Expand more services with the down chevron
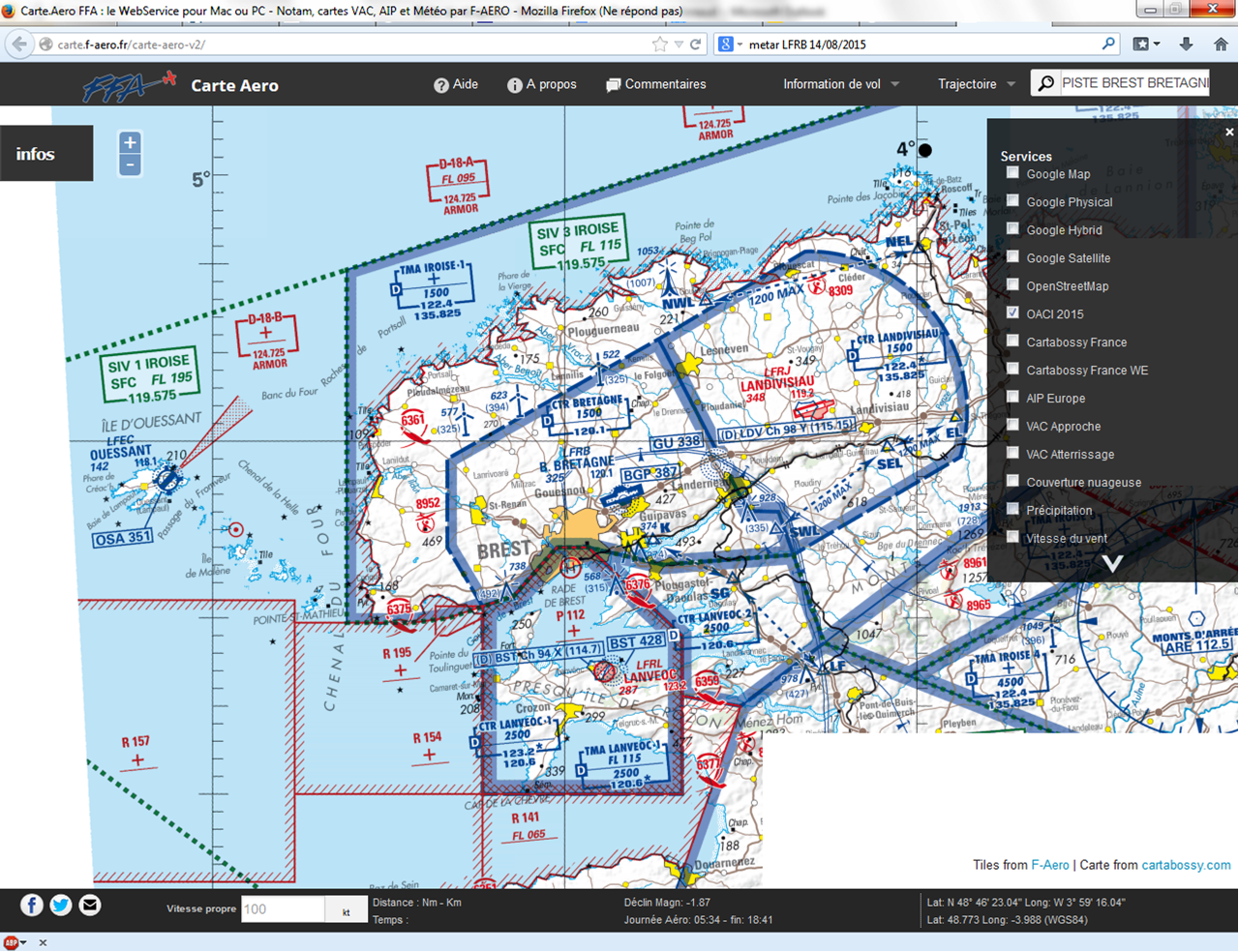This screenshot has width=1239, height=952. 1112,563
